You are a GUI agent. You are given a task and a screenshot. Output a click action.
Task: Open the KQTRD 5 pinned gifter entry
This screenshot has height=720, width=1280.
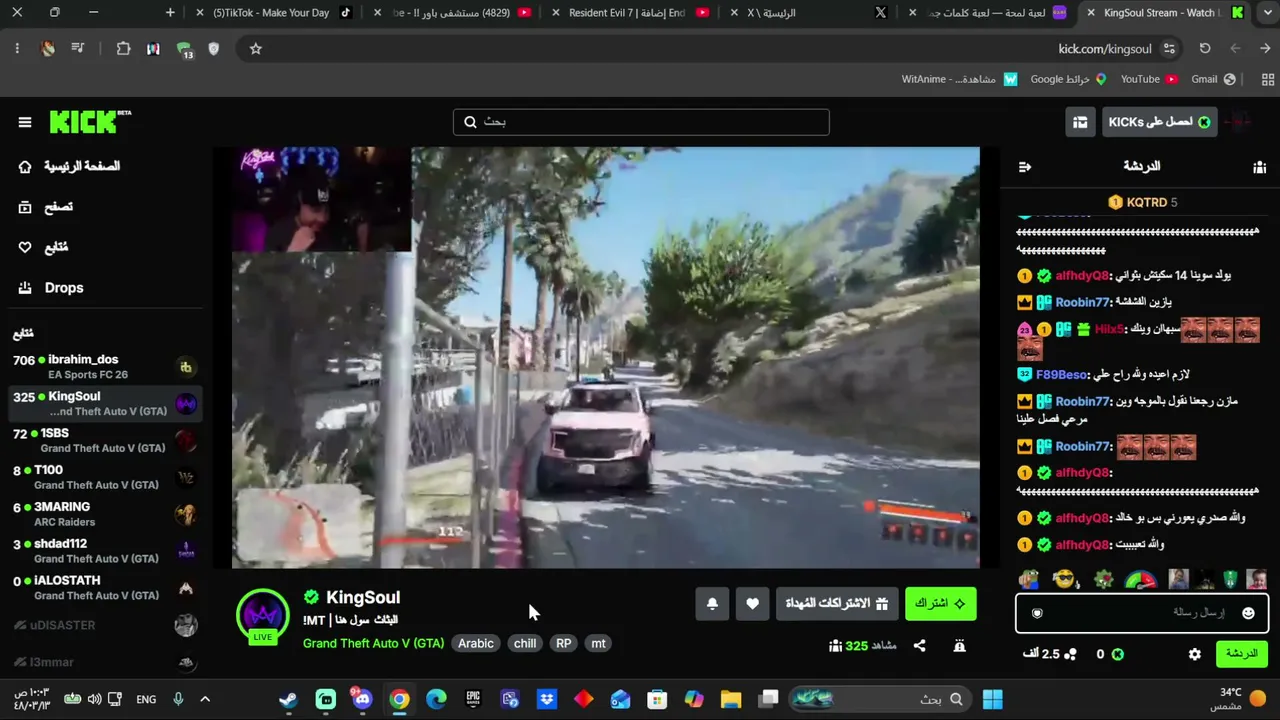1143,202
